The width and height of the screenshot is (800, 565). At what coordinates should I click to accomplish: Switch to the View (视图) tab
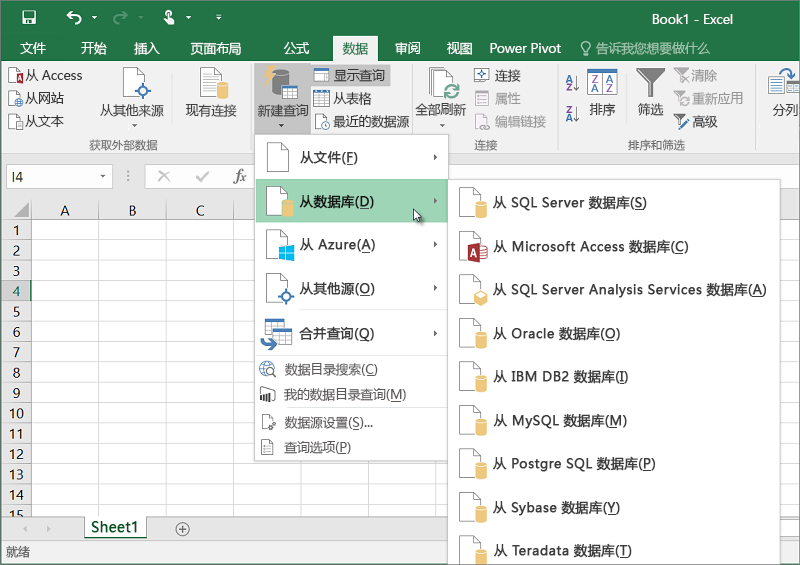coord(459,48)
